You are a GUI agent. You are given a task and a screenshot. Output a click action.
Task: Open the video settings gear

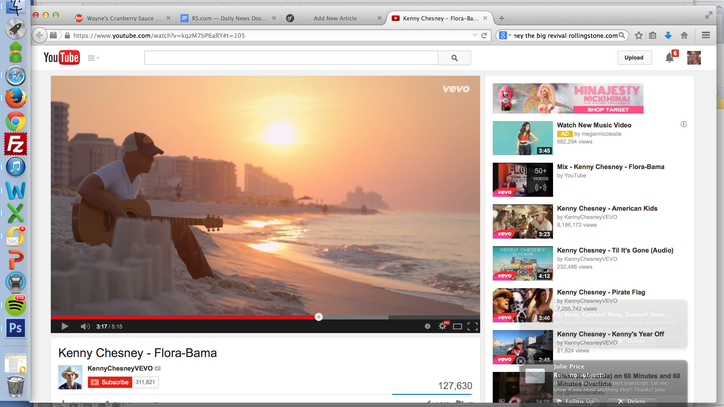442,326
